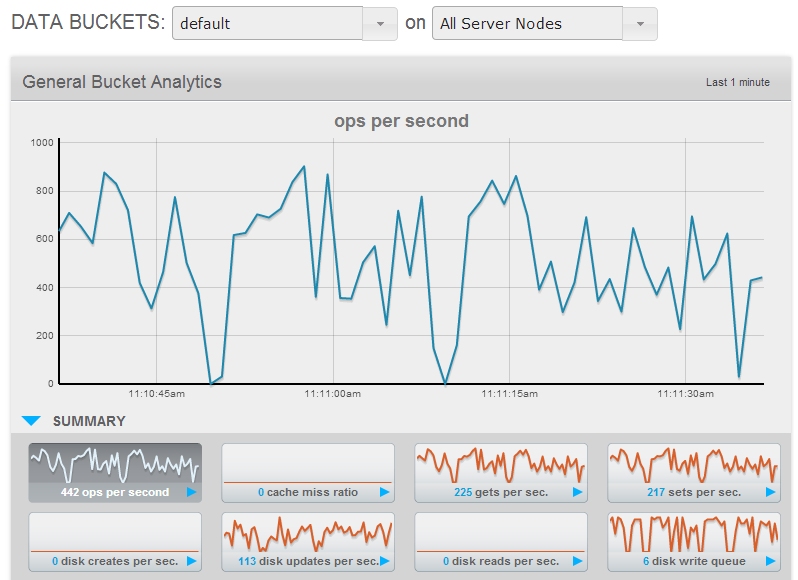
Task: Select the disk write queue sparkline graph
Action: pos(694,533)
